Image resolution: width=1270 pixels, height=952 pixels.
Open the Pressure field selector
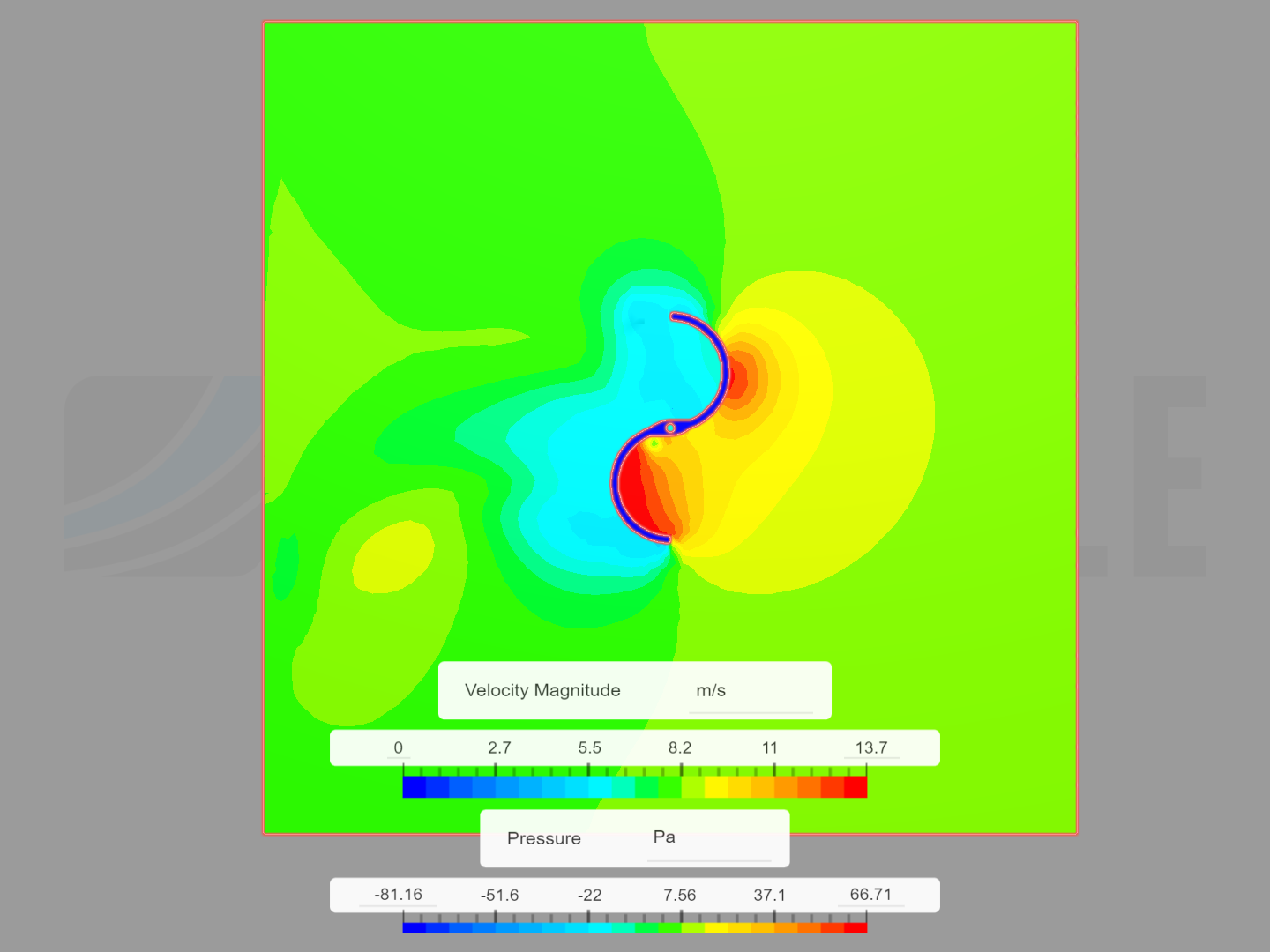click(544, 838)
